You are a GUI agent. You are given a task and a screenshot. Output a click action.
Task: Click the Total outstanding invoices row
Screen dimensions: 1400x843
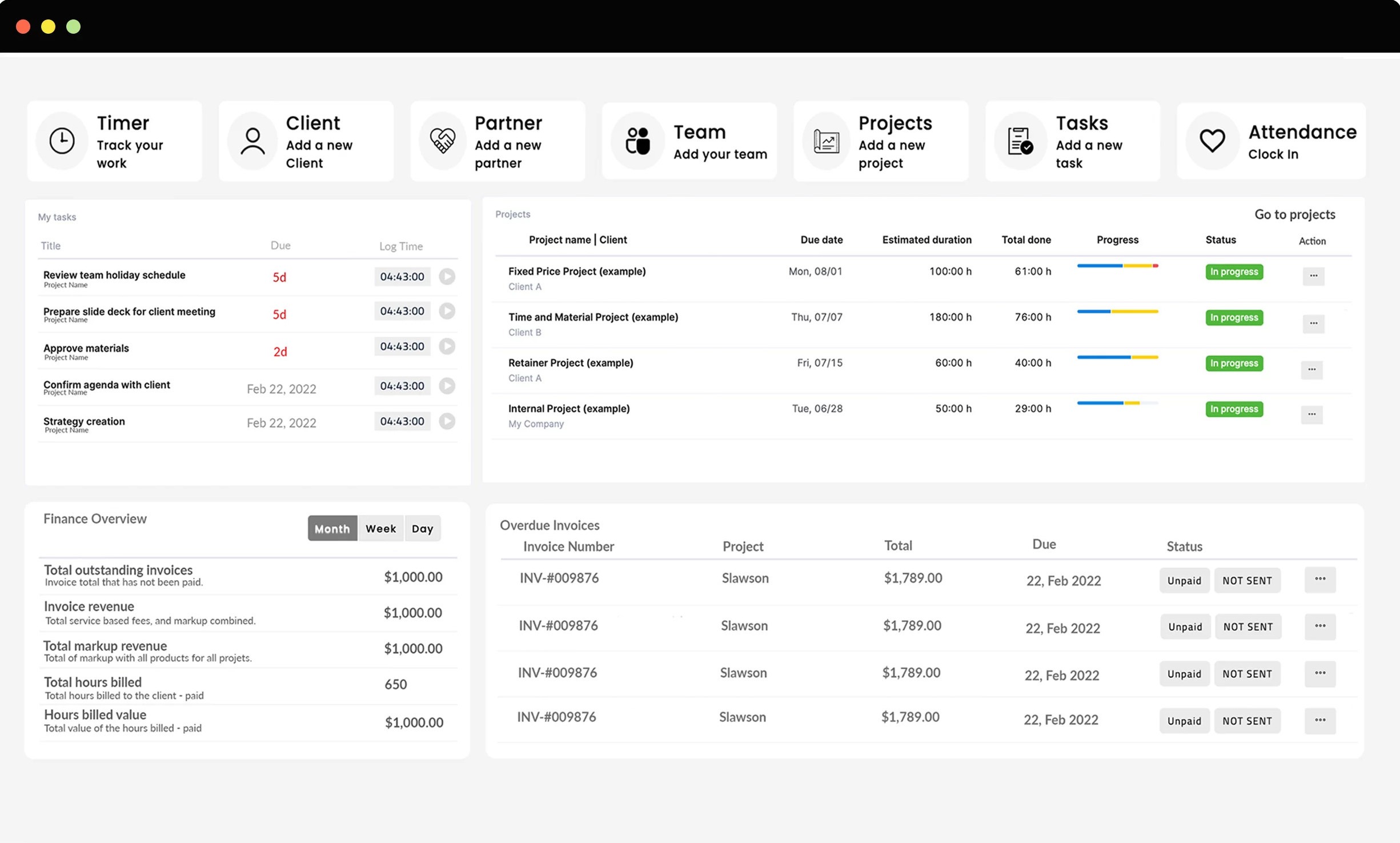(x=248, y=576)
